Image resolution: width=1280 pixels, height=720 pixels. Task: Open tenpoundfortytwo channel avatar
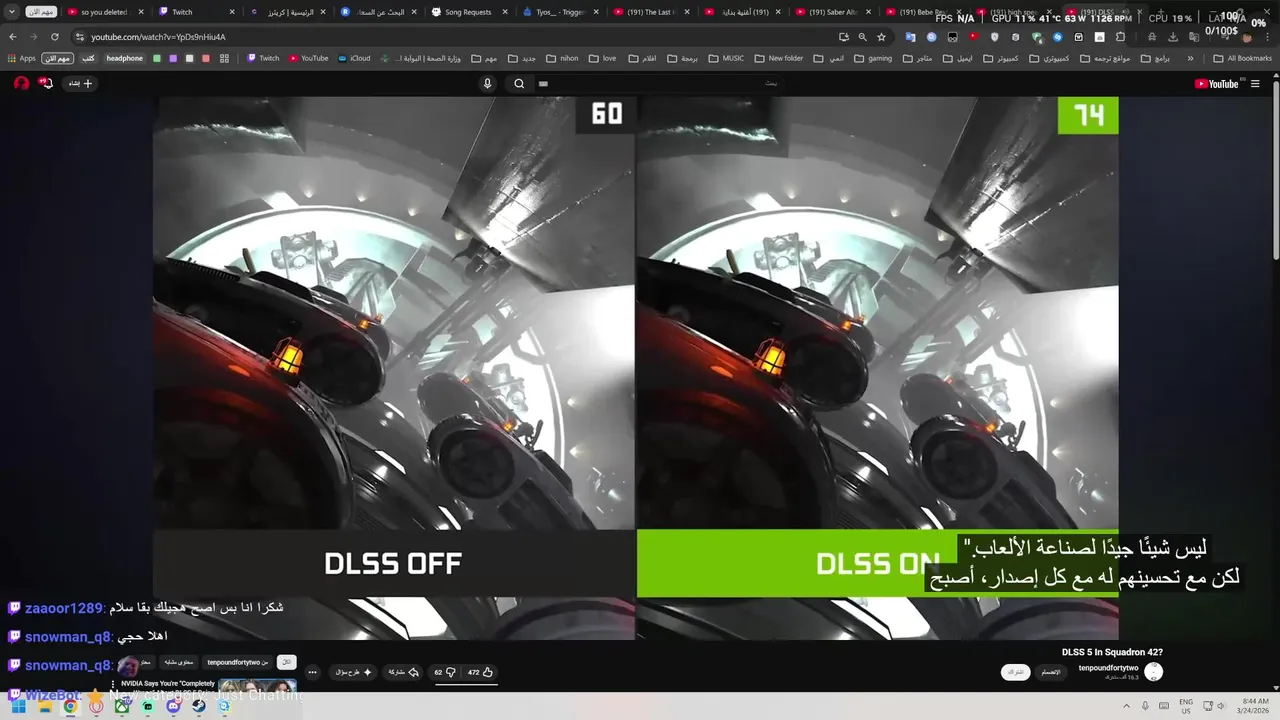point(1153,672)
